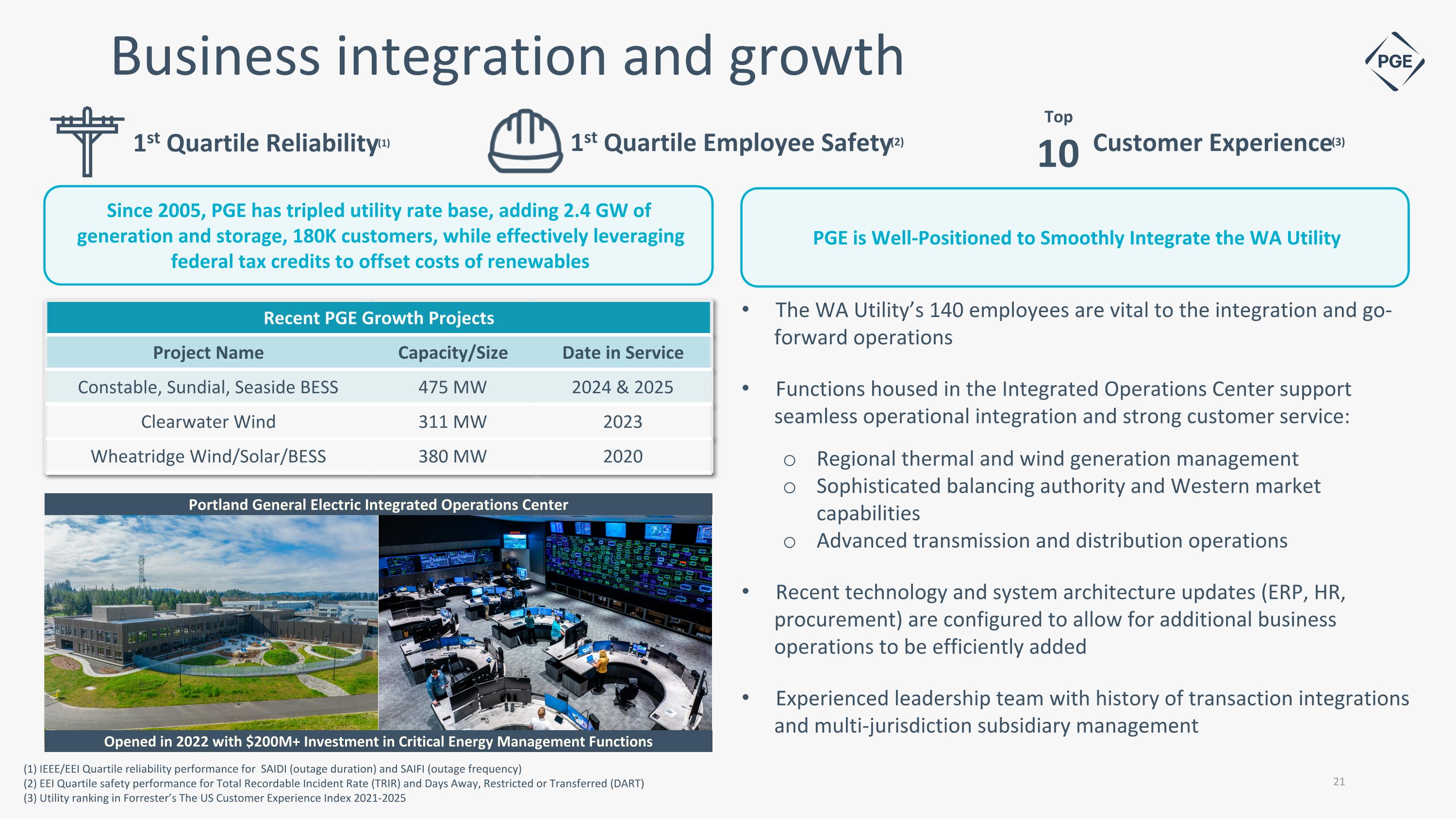The image size is (1456, 819).
Task: Click the Wheatridge Wind/Solar/BESS project cell
Action: tap(208, 456)
